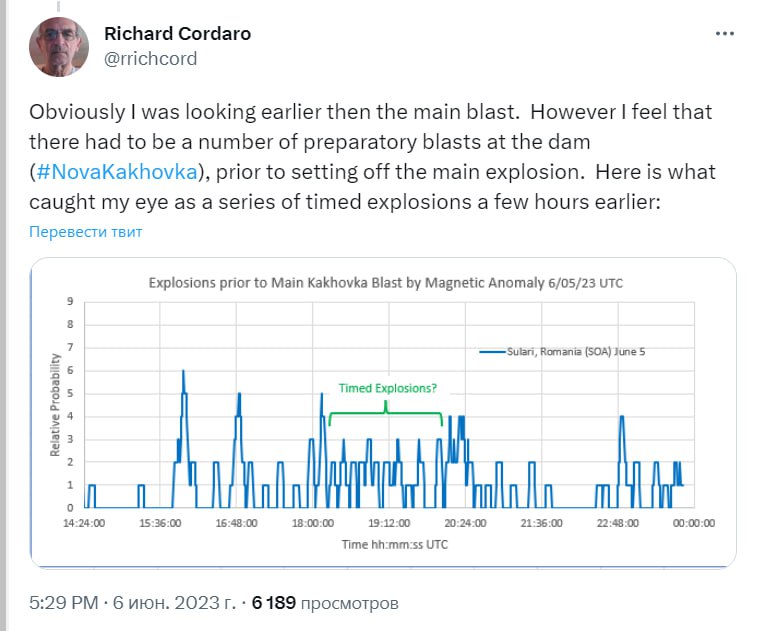Click the Relative Probability axis label

click(x=57, y=404)
